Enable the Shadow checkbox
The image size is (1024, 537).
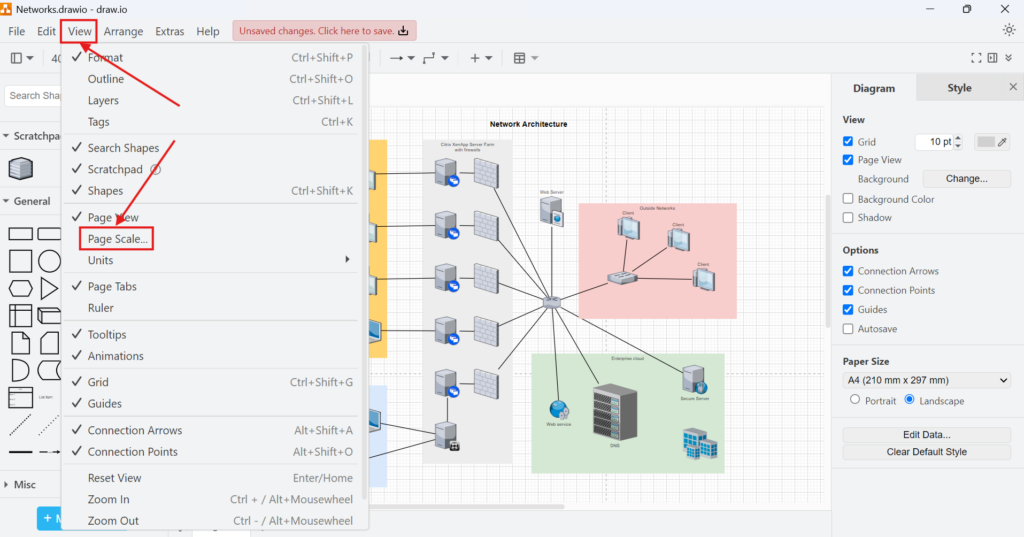pyautogui.click(x=848, y=218)
